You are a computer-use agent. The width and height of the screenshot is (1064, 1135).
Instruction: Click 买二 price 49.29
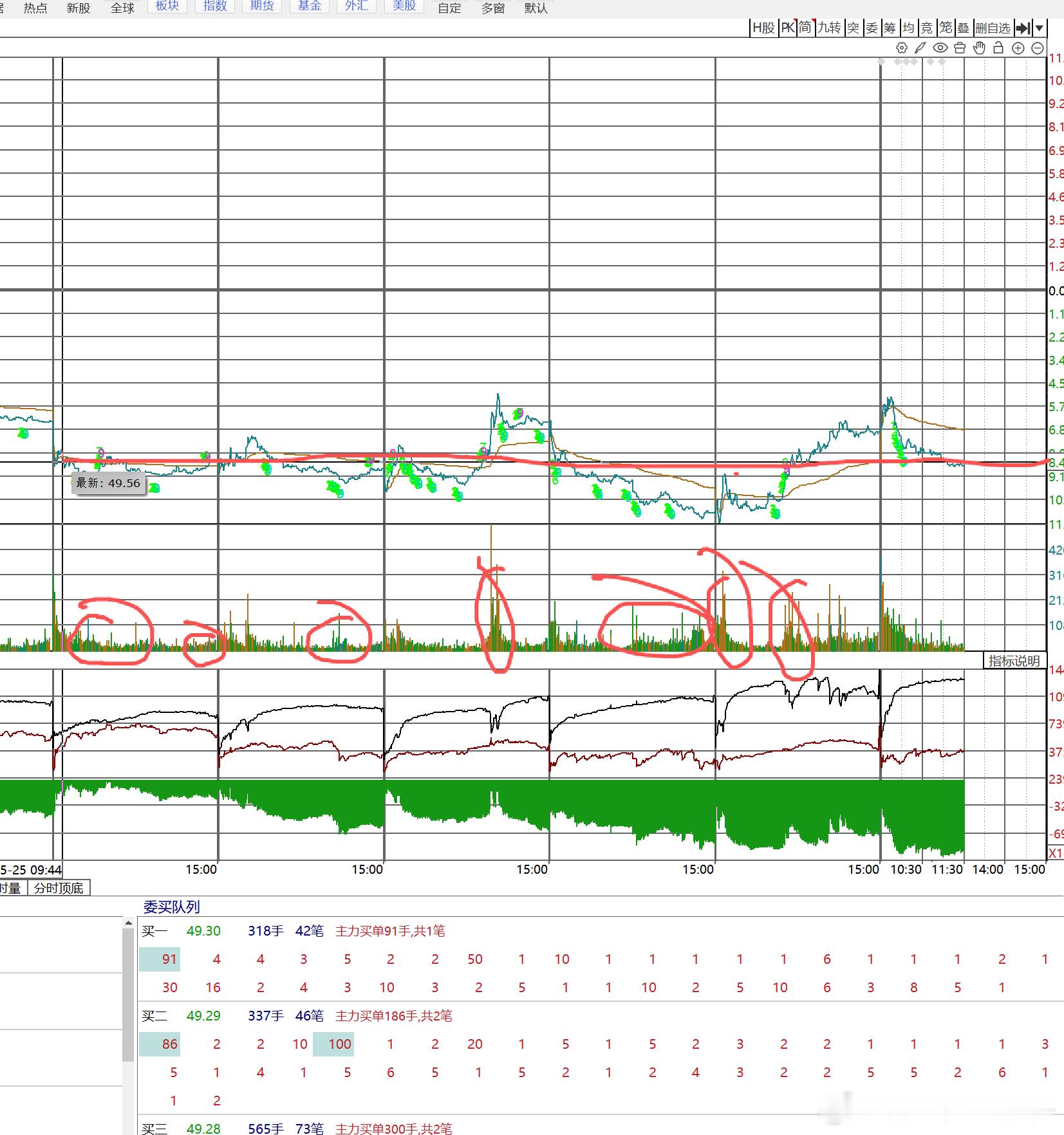coord(203,1015)
